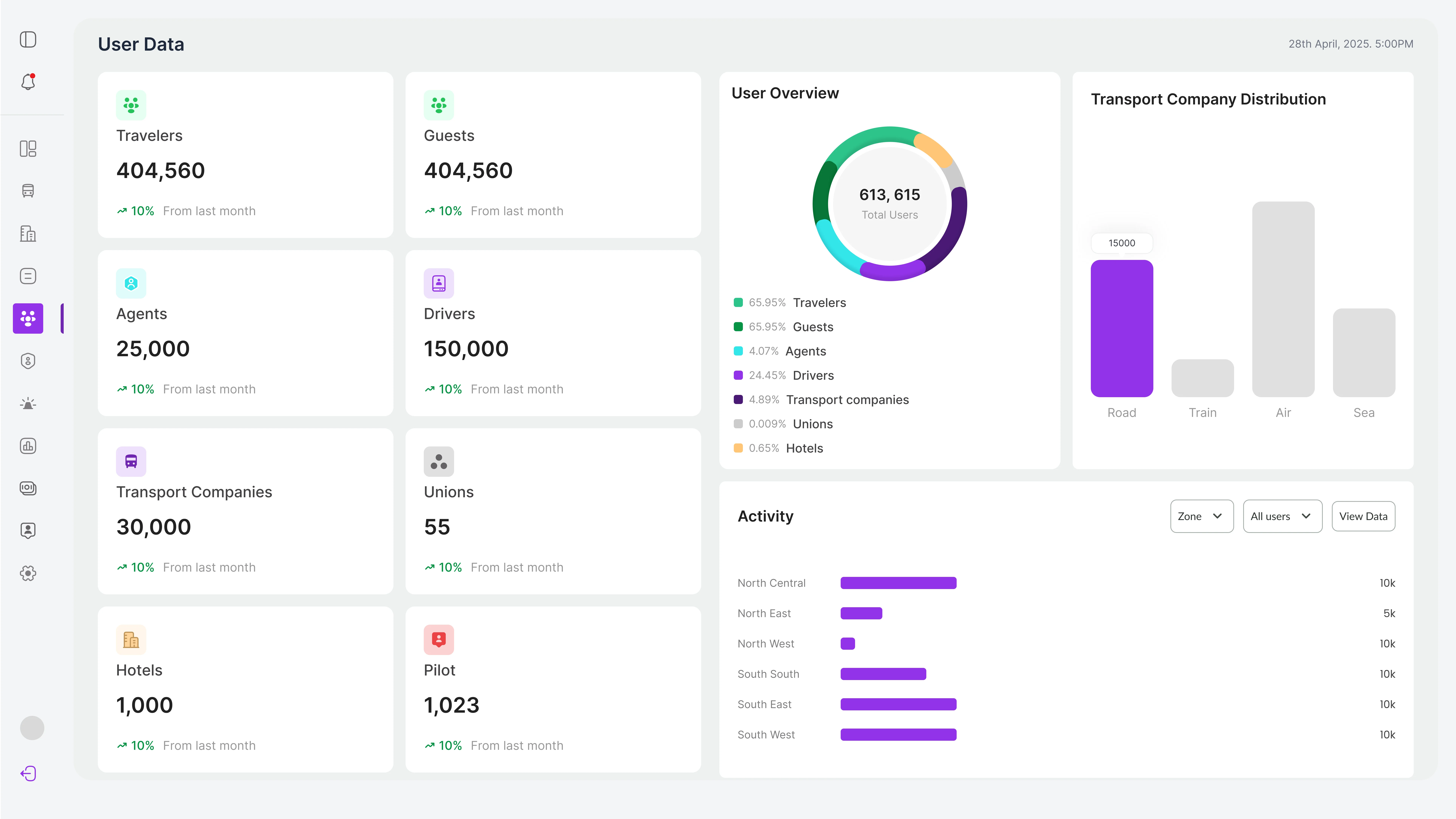Open the dashboard layout icon in sidebar
The image size is (1456, 819).
click(28, 149)
